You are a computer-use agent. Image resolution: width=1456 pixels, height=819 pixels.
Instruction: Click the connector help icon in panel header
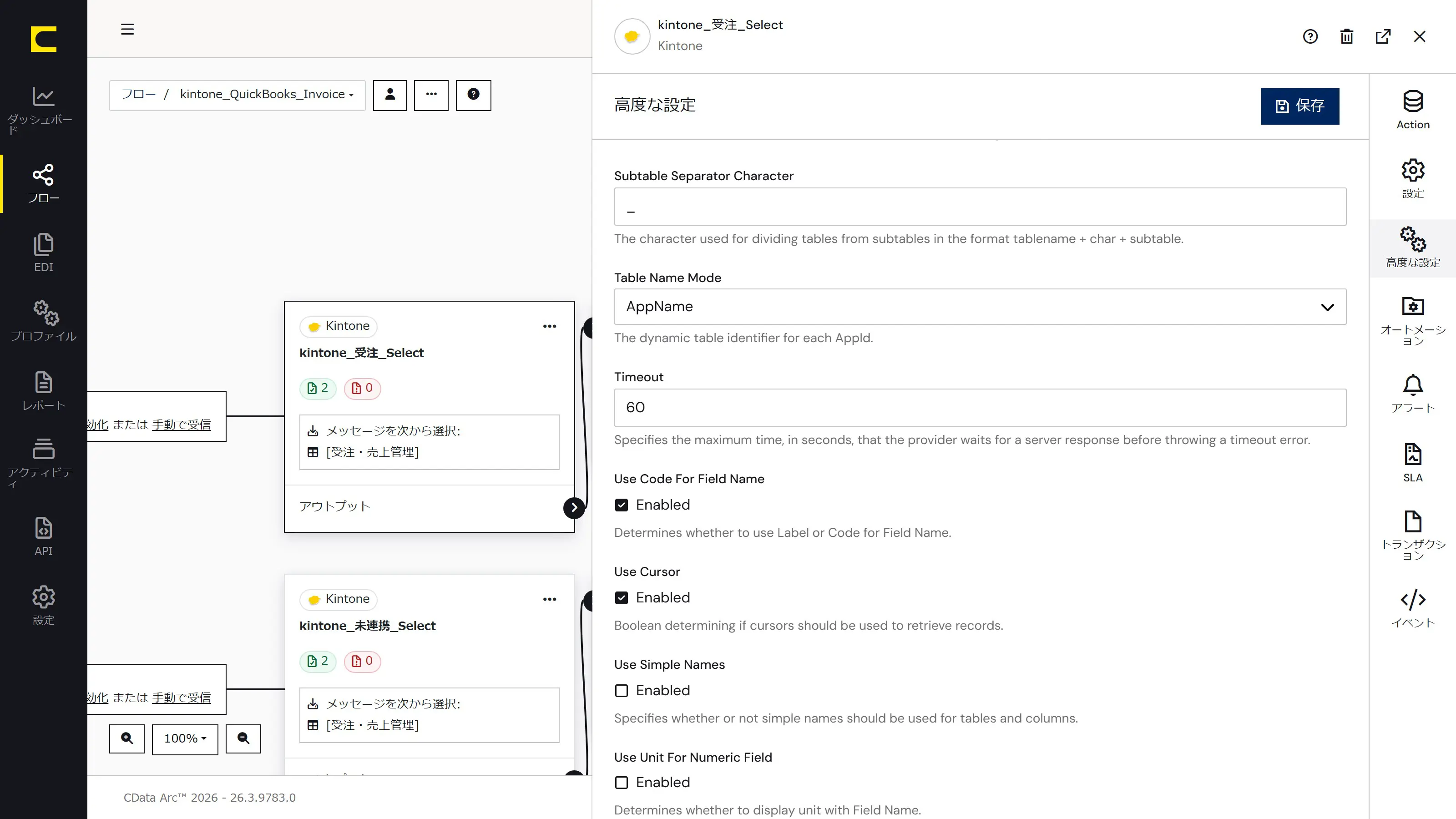pyautogui.click(x=1310, y=37)
